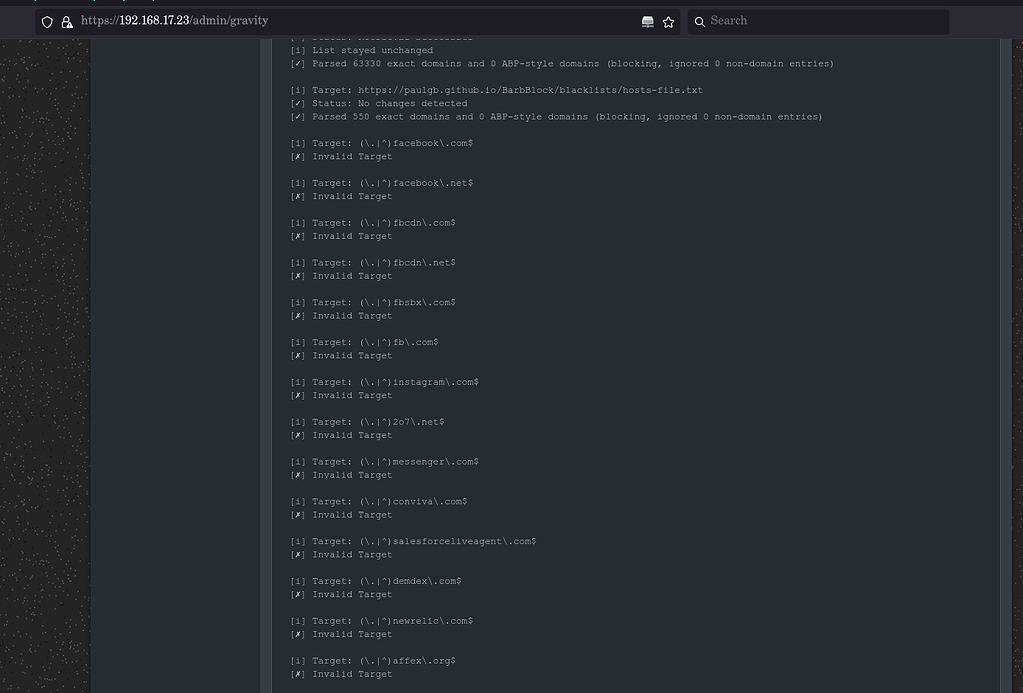This screenshot has width=1023, height=693.
Task: Click the red ✗ beside newrelic.com Invalid Target
Action: [x=297, y=634]
